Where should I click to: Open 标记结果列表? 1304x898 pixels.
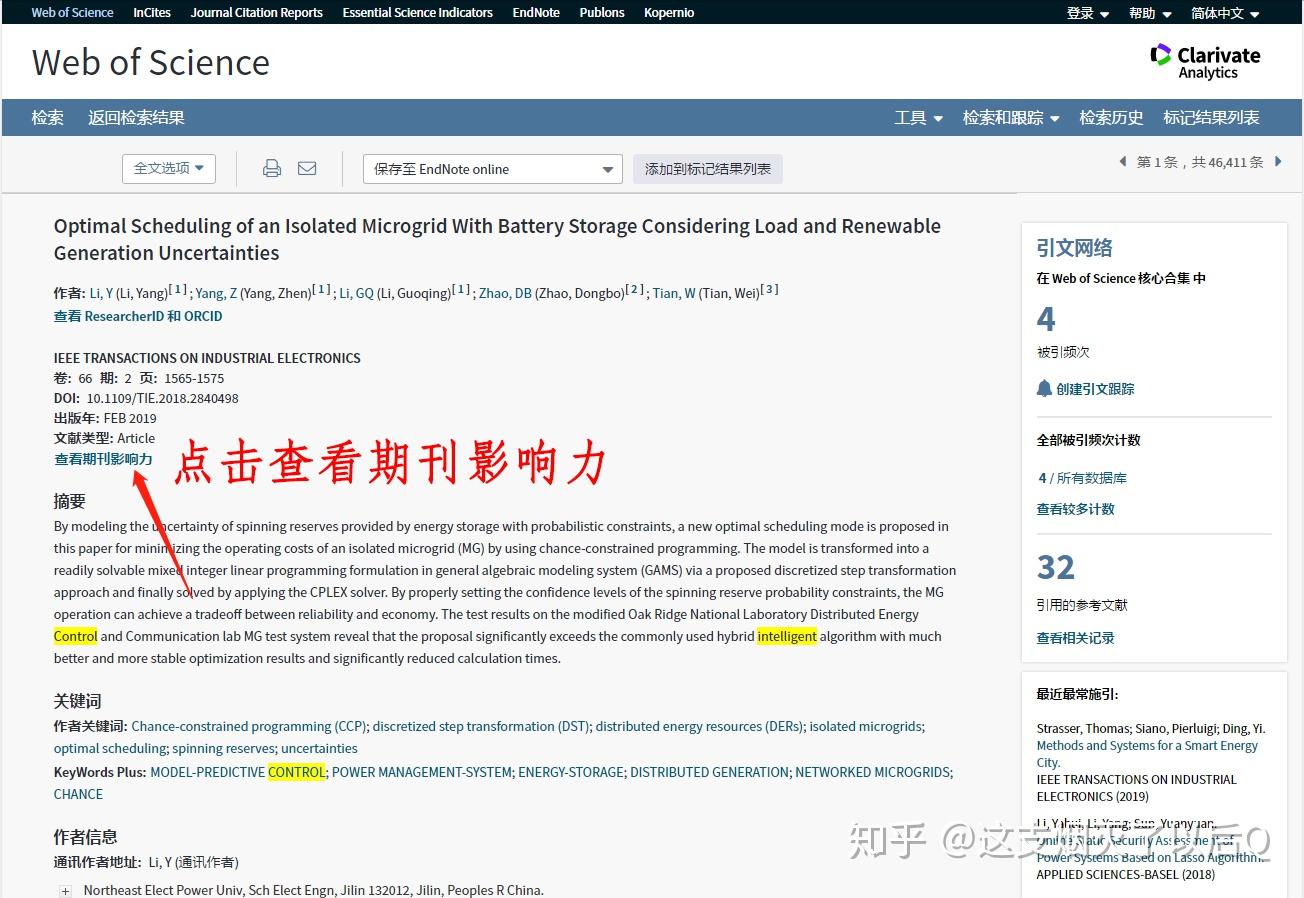(1211, 117)
